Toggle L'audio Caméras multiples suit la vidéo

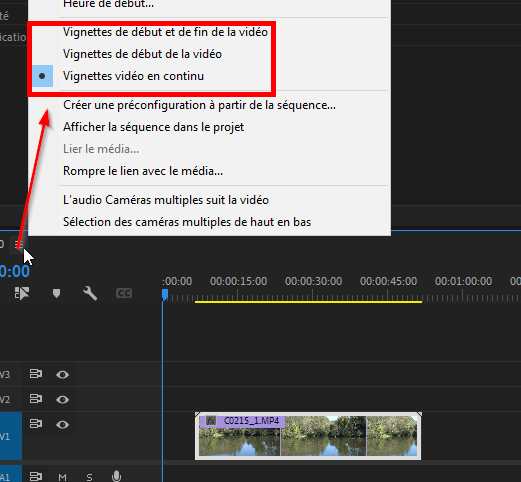(166, 200)
